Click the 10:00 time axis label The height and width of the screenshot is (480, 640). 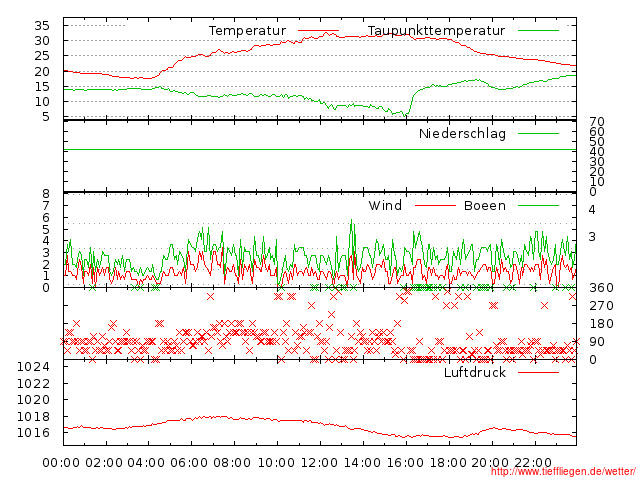276,463
